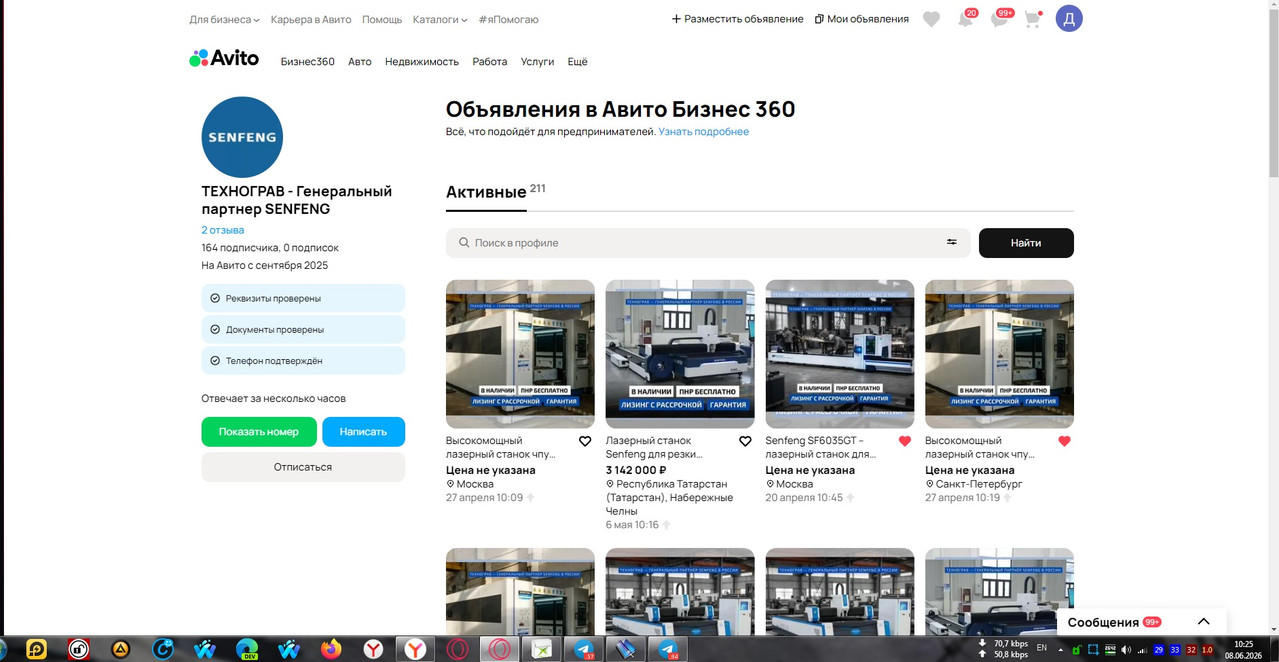Remove Senfeng SF6035GT listing from favorites
Screen dimensions: 1279x662
(905, 441)
